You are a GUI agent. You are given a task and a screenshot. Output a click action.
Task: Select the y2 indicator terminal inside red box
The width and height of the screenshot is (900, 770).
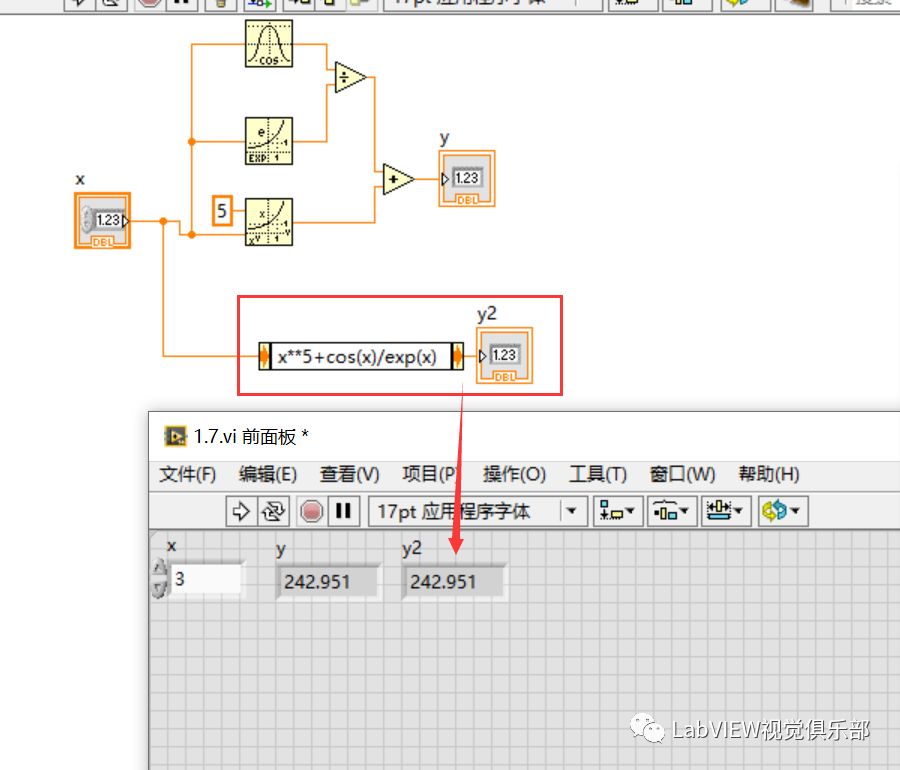pos(506,354)
